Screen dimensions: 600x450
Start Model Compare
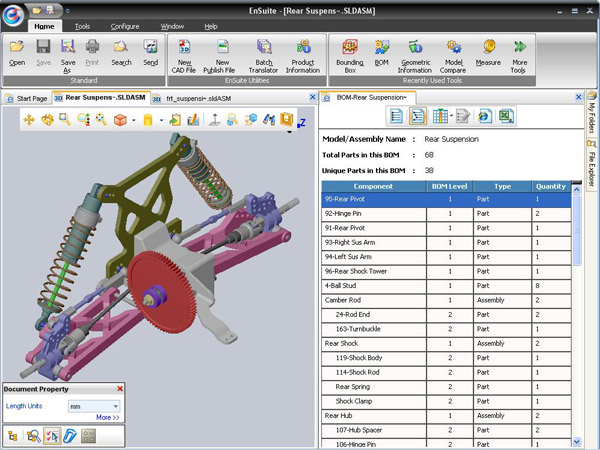click(453, 56)
